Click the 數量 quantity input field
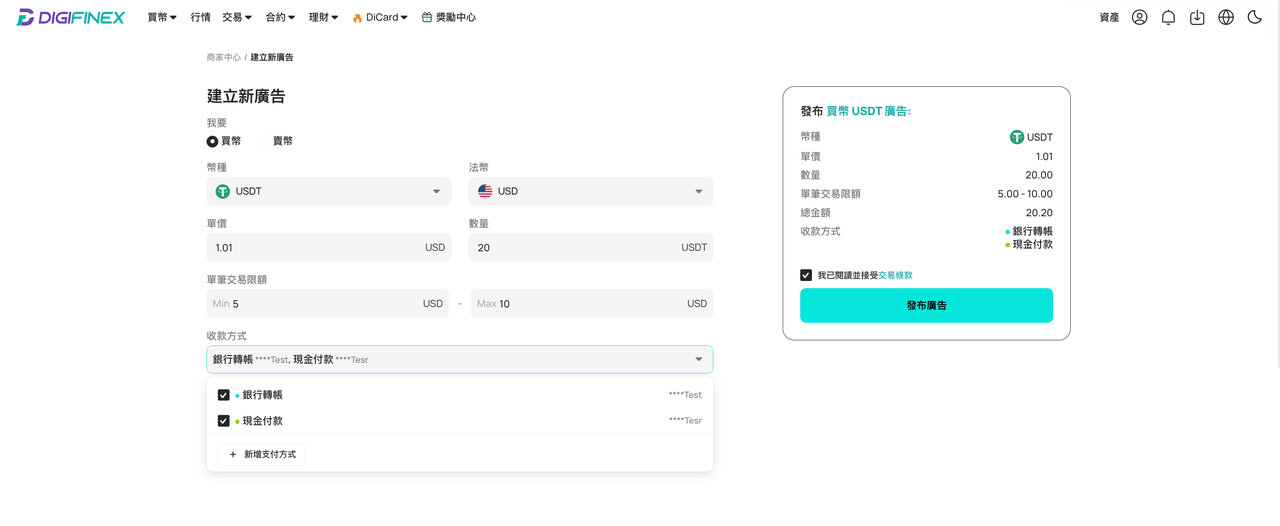 (x=591, y=247)
